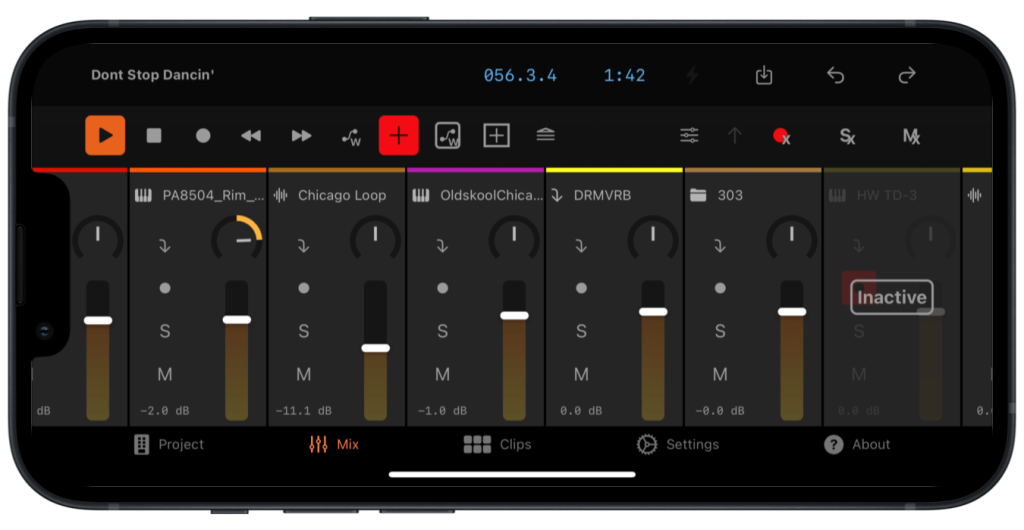Click the Chicago Loop volume fader handle
Screen dimensions: 1024x530
(x=375, y=348)
